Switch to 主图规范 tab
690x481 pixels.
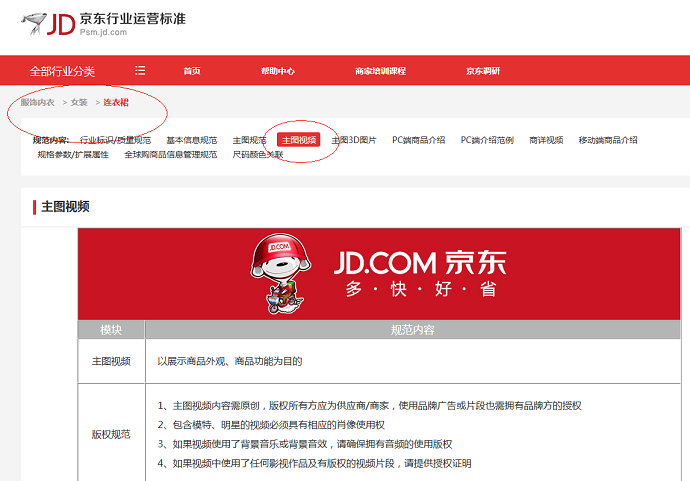(x=250, y=140)
